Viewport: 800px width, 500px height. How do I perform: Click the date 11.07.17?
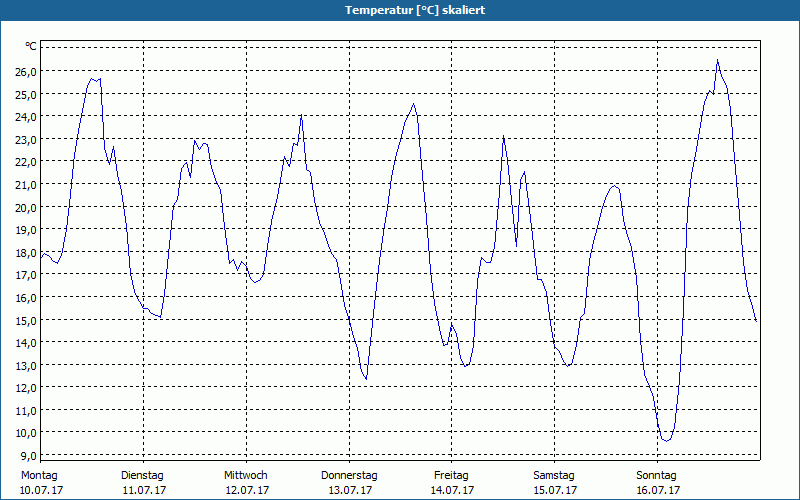[x=144, y=490]
